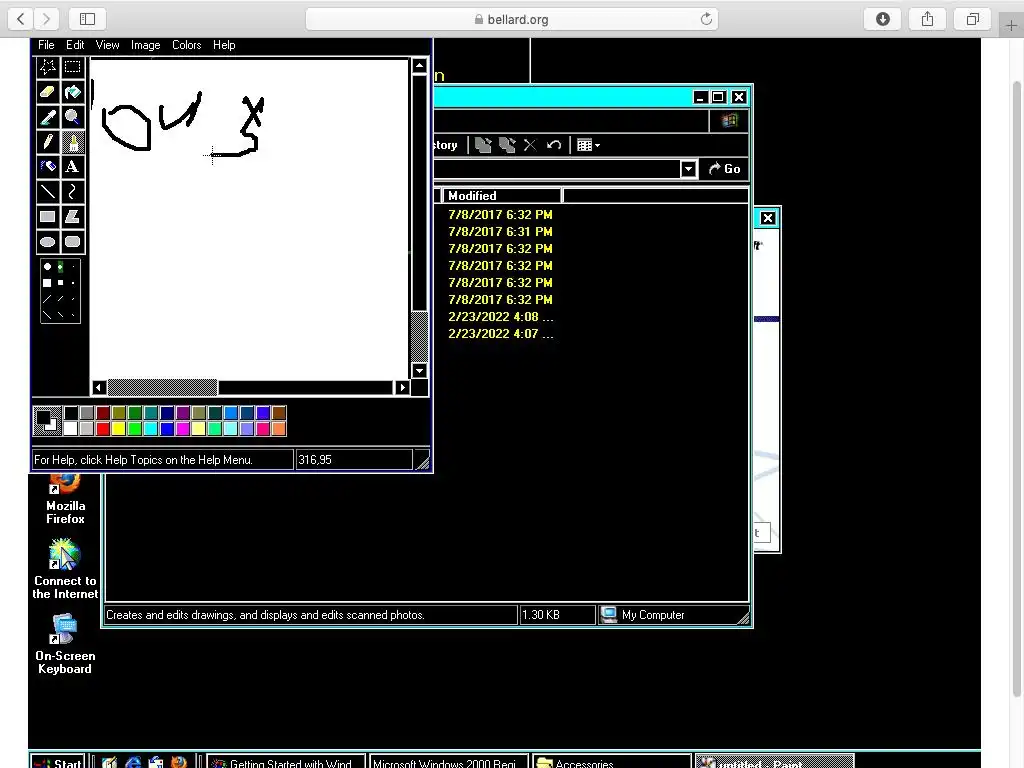1024x768 pixels.
Task: Pick the Eraser tool in Paint
Action: pos(48,91)
